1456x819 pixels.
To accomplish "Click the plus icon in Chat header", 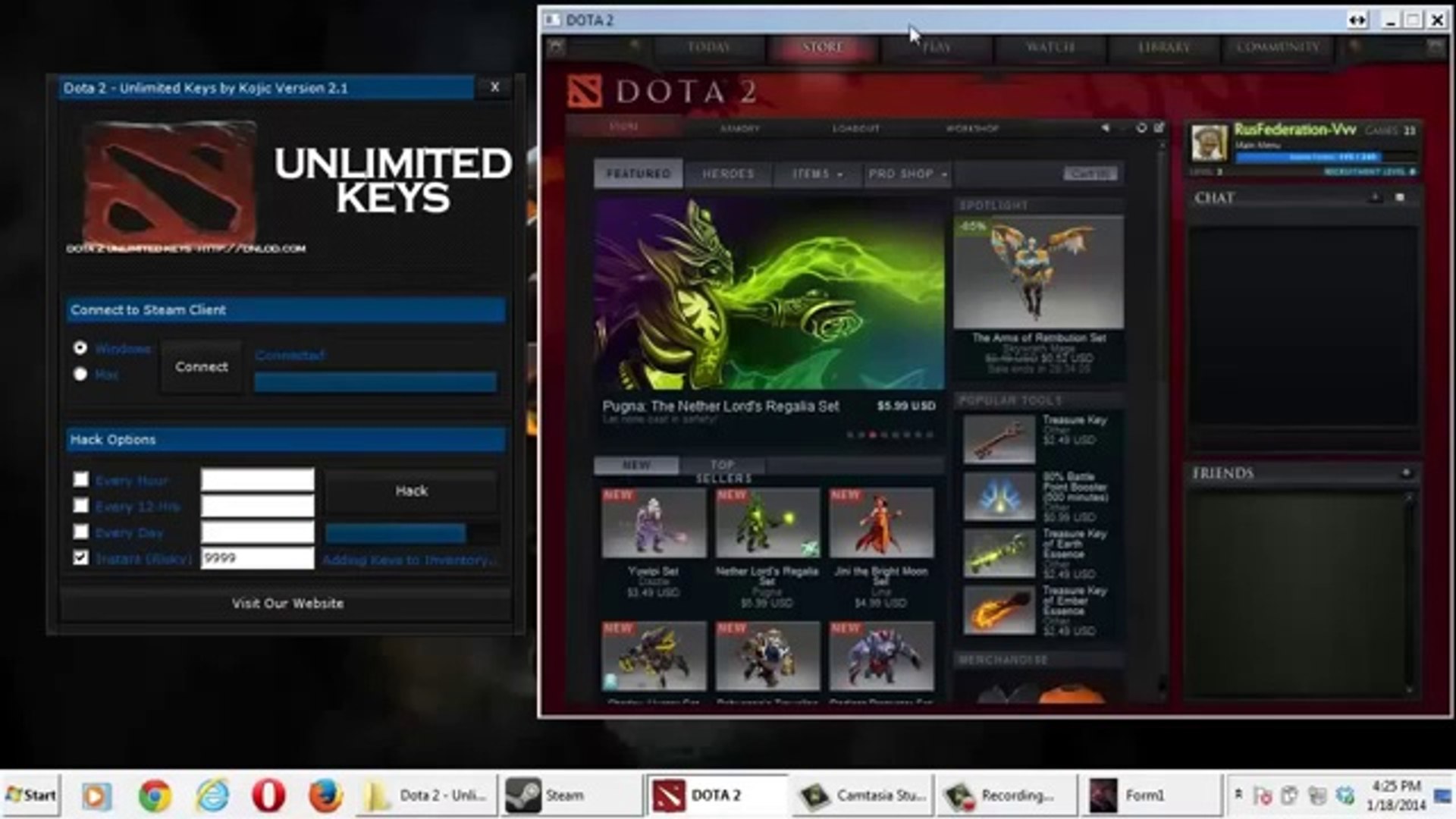I will (1374, 197).
